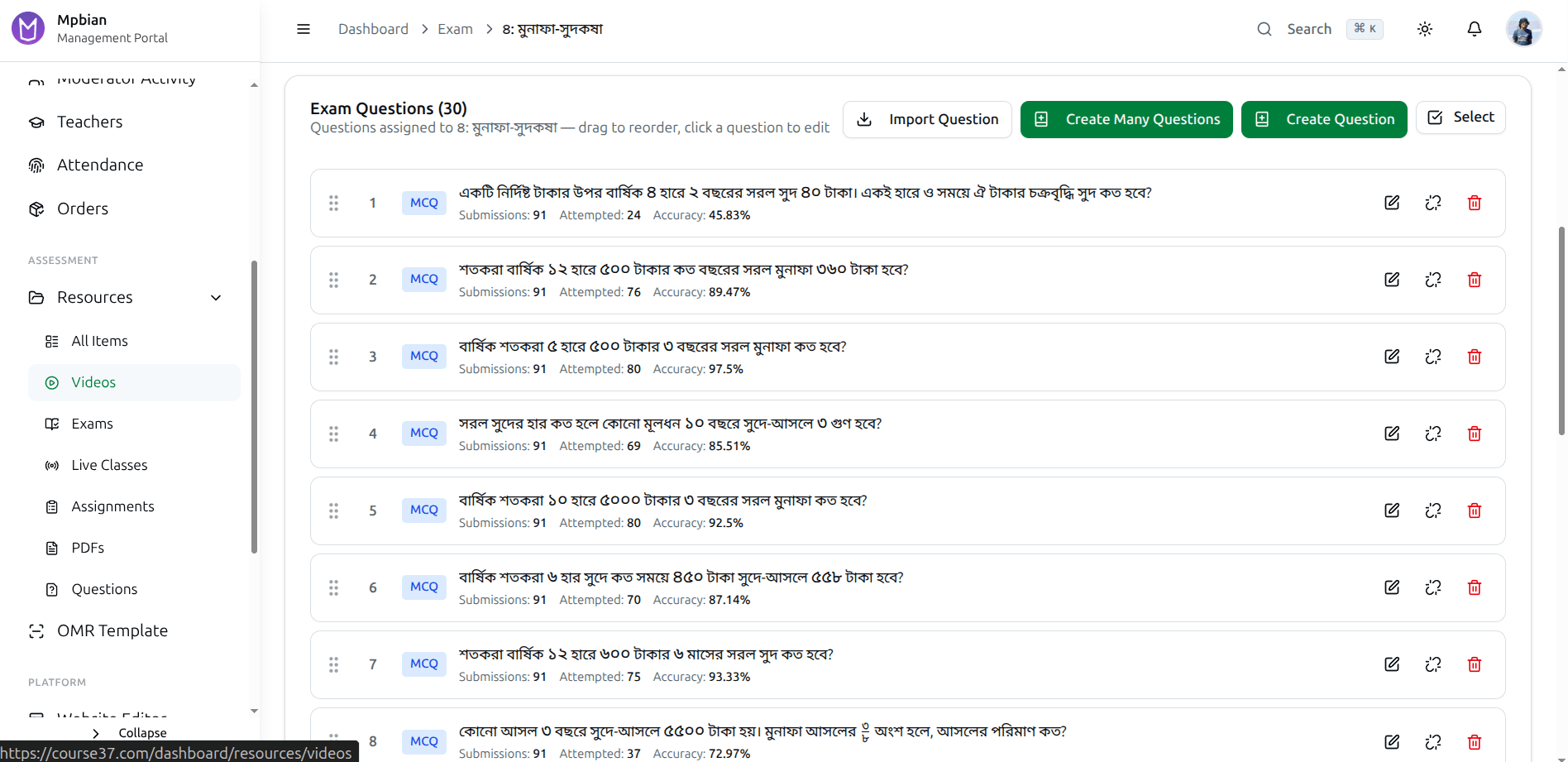Open Teachers in sidebar
Viewport: 1568px width, 762px height.
tap(134, 122)
